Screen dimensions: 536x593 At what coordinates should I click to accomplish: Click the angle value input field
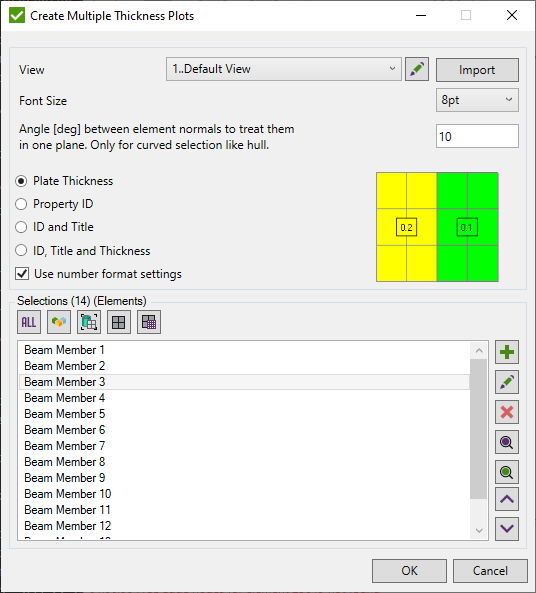[477, 136]
